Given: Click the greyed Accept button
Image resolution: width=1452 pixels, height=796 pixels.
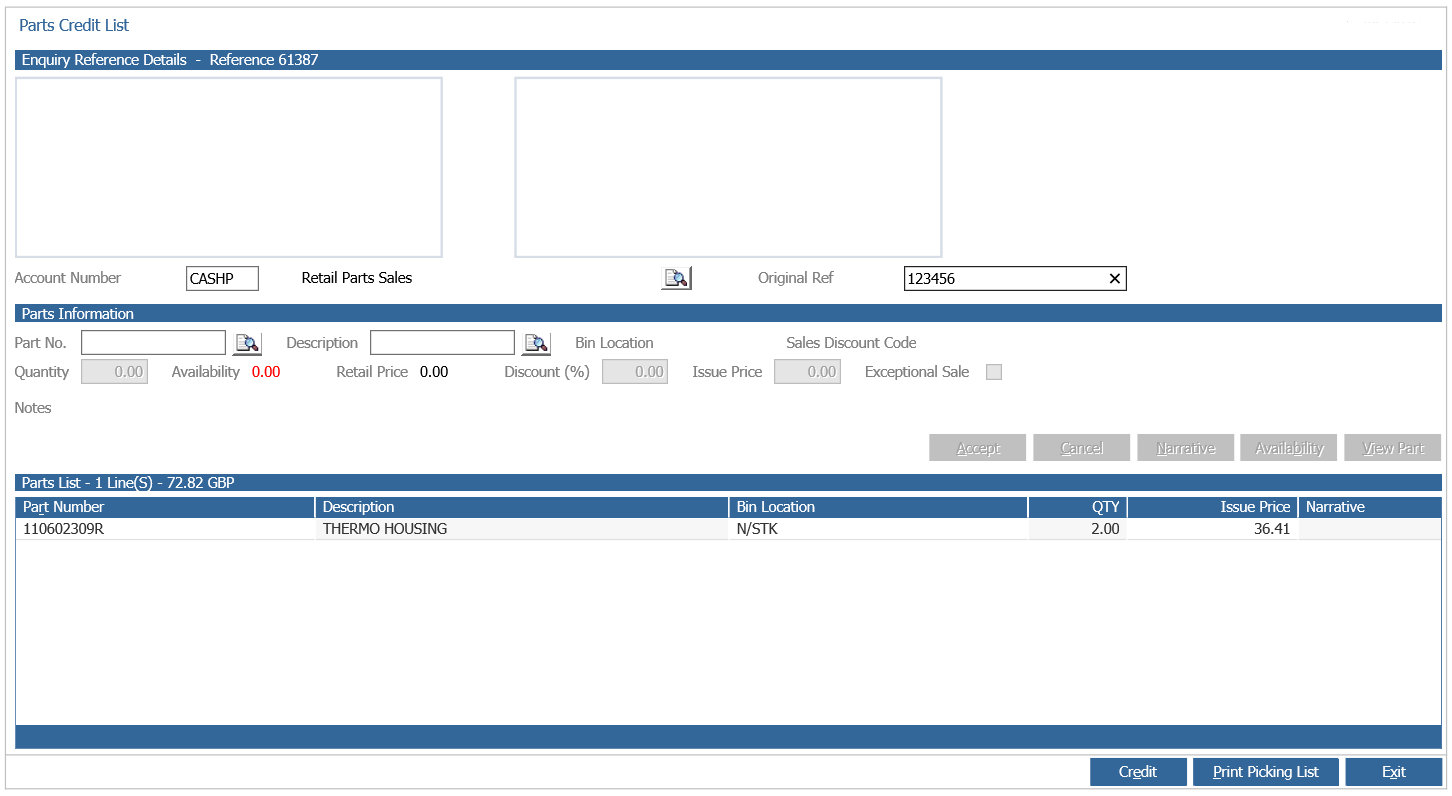Looking at the screenshot, I should [x=978, y=448].
